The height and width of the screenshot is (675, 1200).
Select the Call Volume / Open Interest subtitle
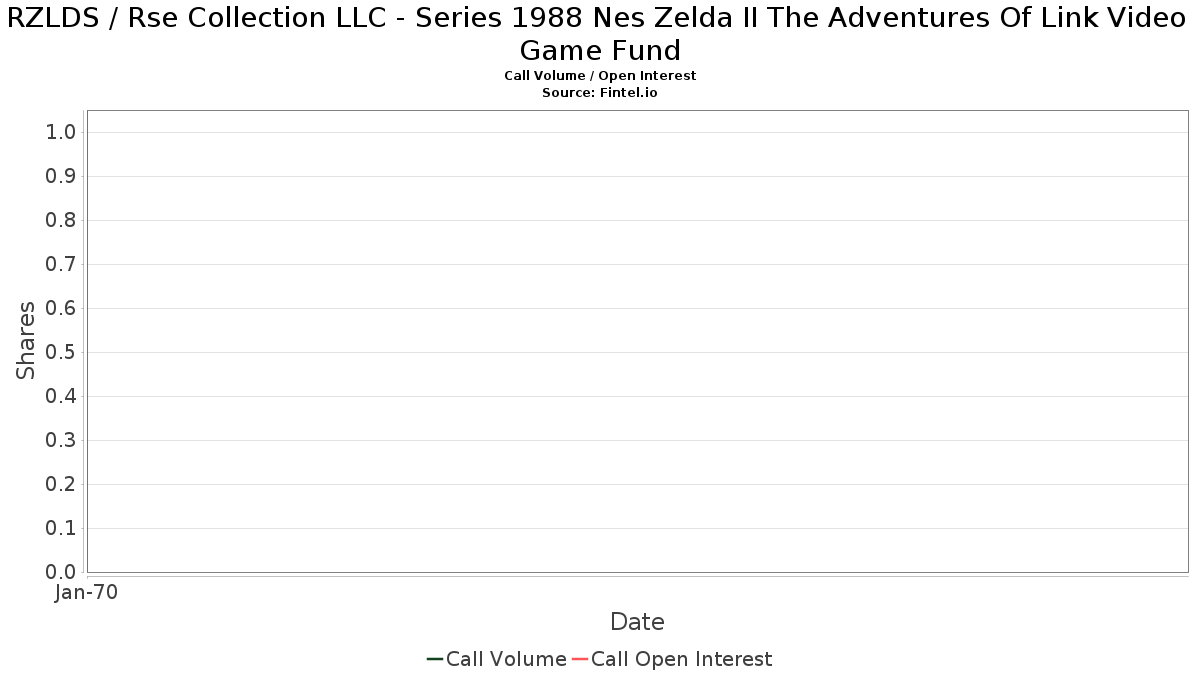(600, 76)
